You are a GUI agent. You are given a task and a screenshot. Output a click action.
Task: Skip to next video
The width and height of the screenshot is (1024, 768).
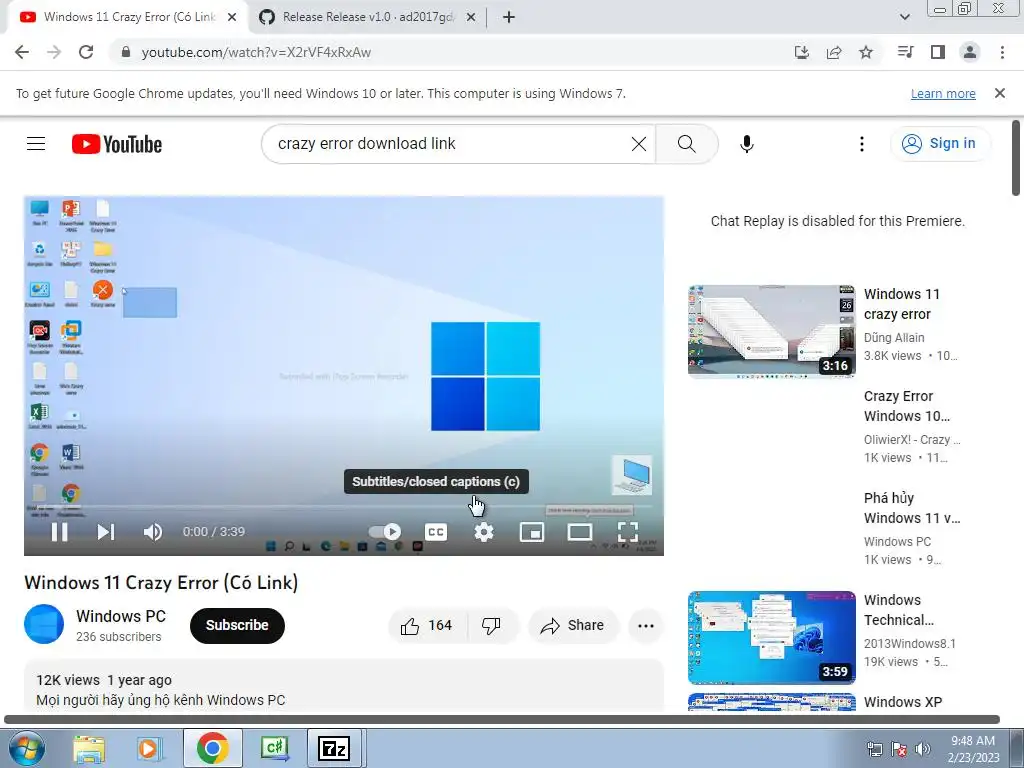point(106,532)
